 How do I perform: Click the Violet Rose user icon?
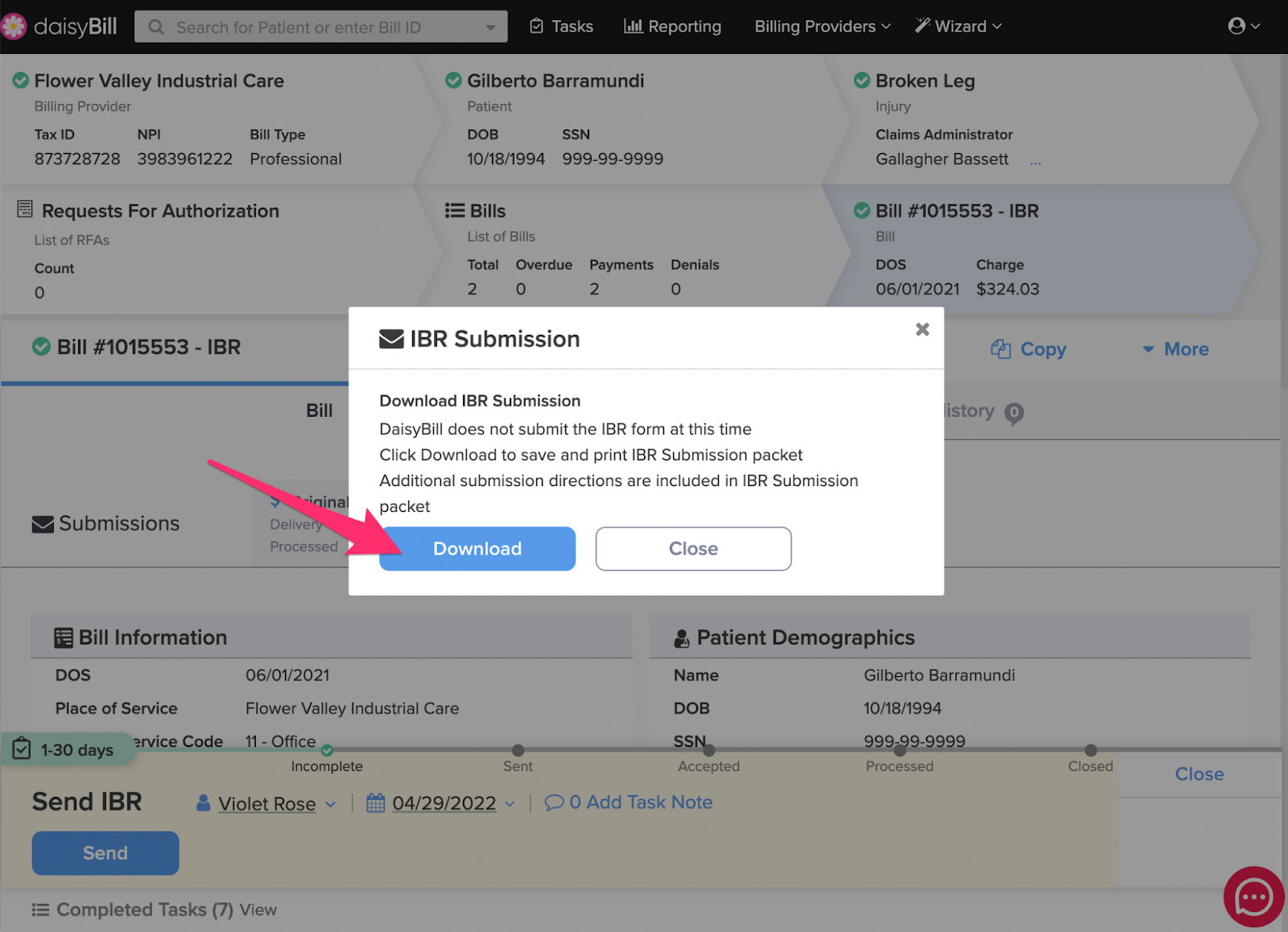[204, 803]
